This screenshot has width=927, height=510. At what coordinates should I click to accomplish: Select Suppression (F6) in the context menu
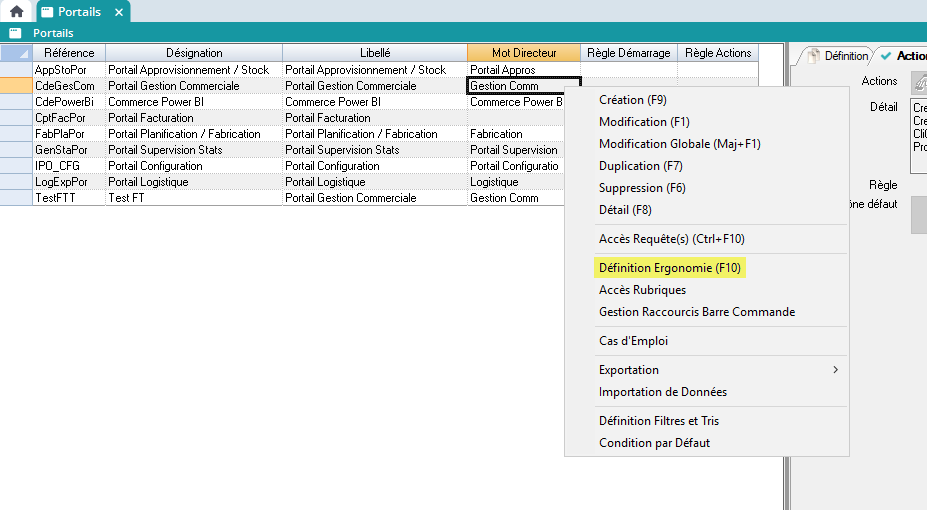point(644,188)
